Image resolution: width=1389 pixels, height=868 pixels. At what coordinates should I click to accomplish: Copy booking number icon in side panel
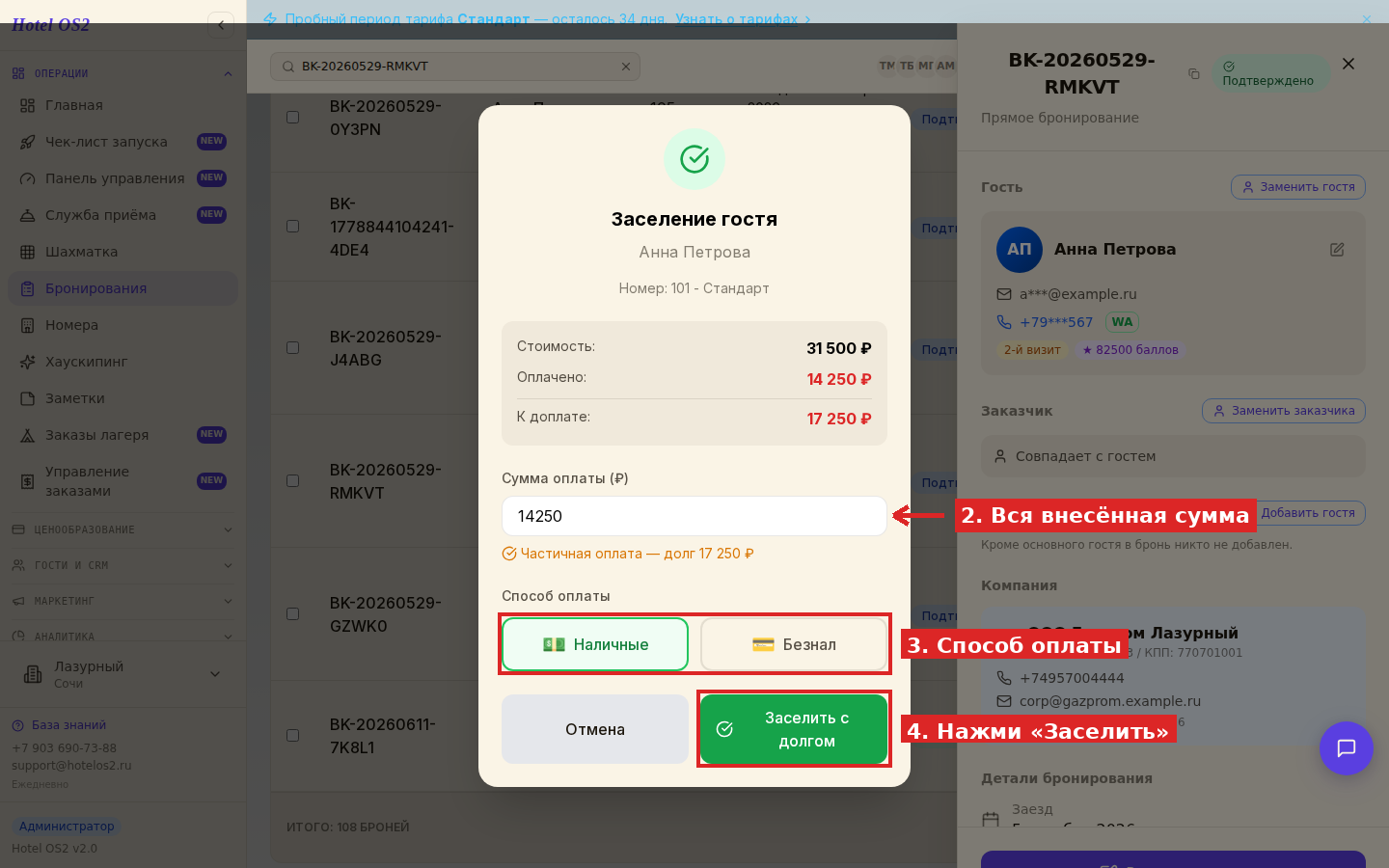point(1193,73)
